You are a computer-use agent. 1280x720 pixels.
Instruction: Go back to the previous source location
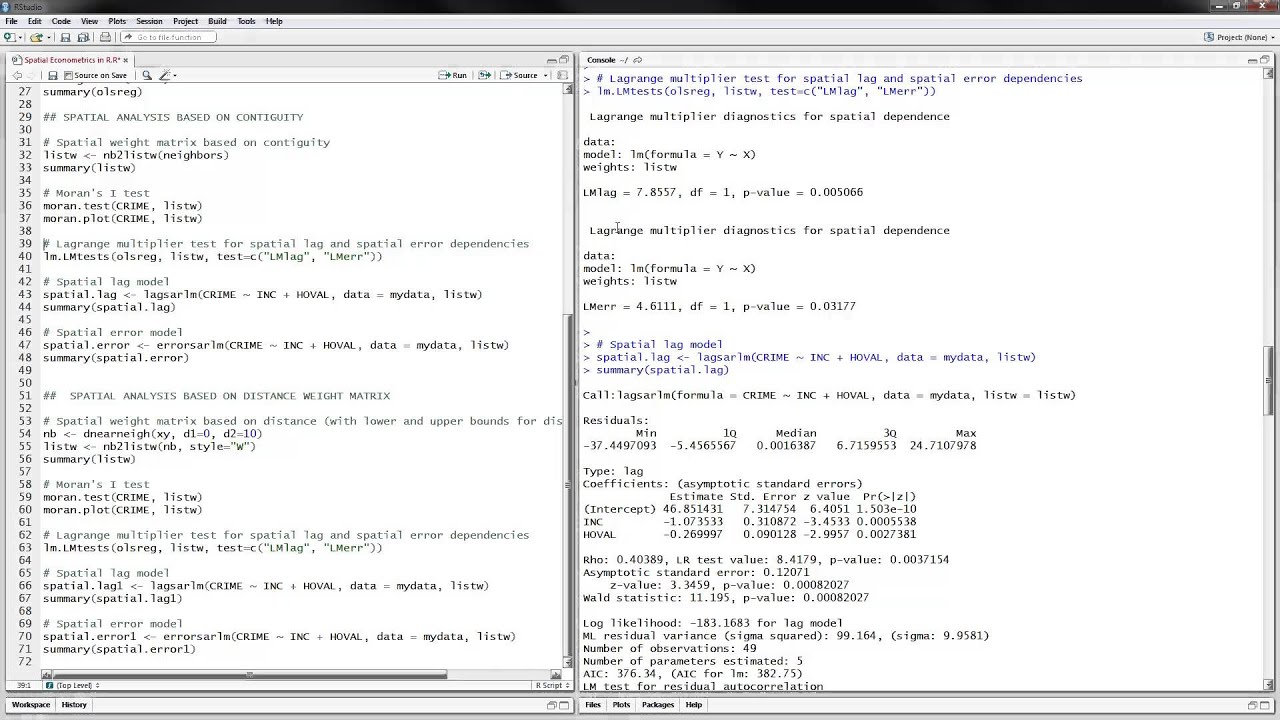click(x=17, y=75)
